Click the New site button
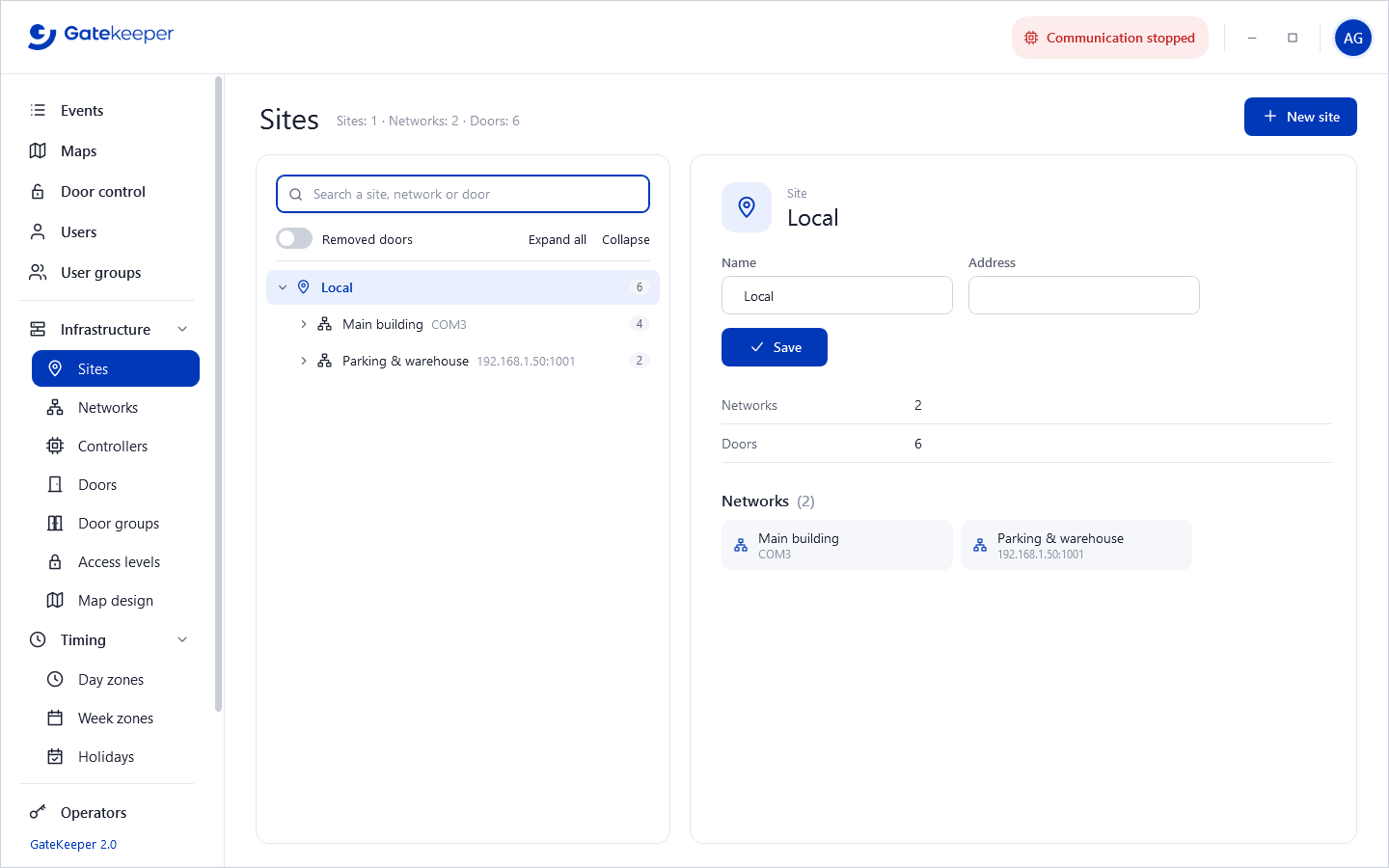The width and height of the screenshot is (1389, 868). [x=1300, y=117]
